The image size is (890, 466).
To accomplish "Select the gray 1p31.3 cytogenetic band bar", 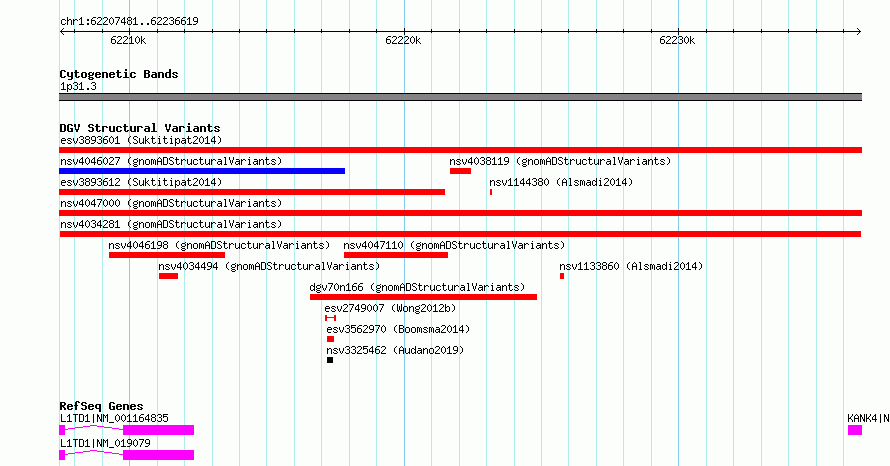I will [460, 97].
